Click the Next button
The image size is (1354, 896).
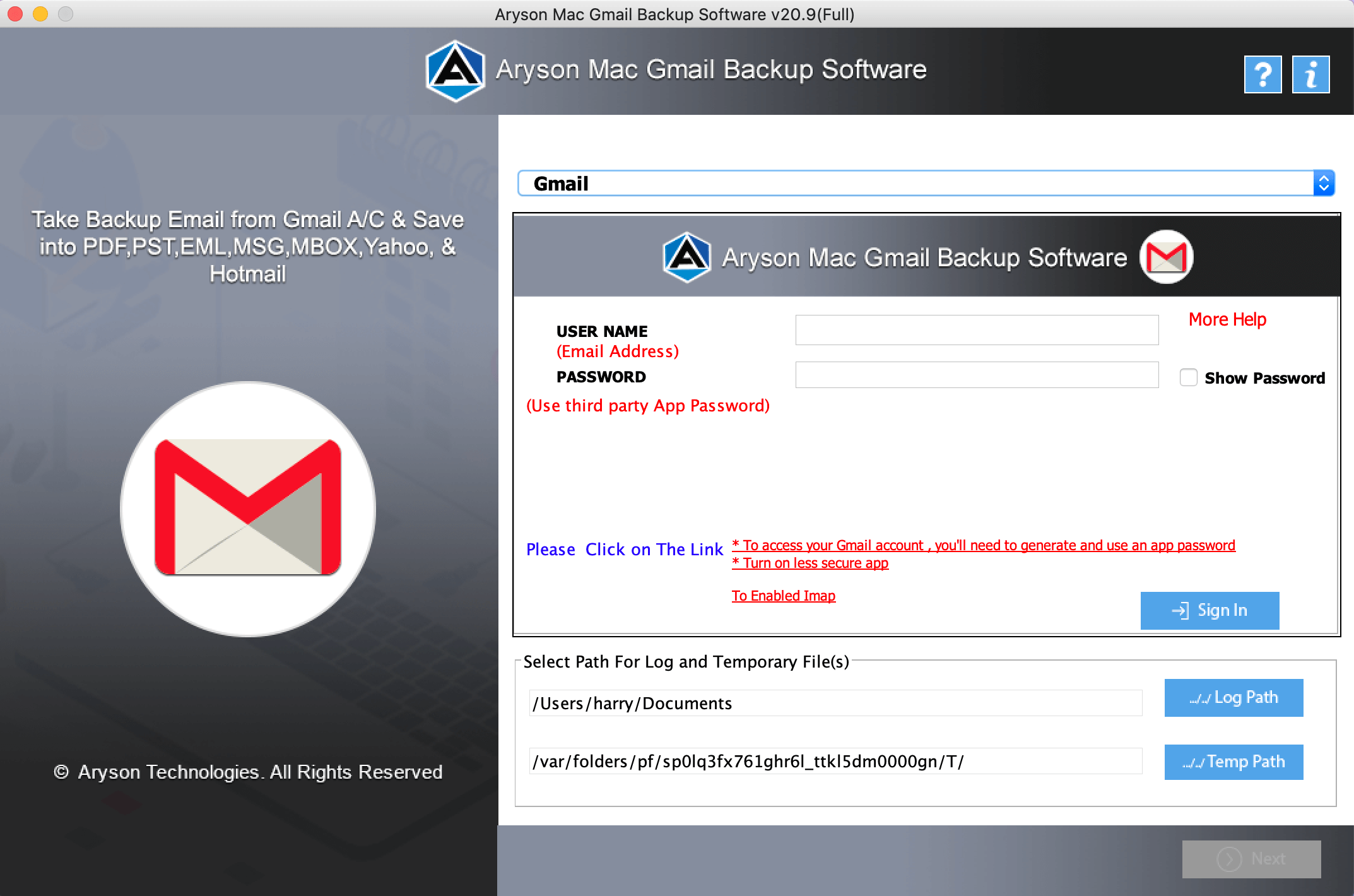pyautogui.click(x=1251, y=859)
